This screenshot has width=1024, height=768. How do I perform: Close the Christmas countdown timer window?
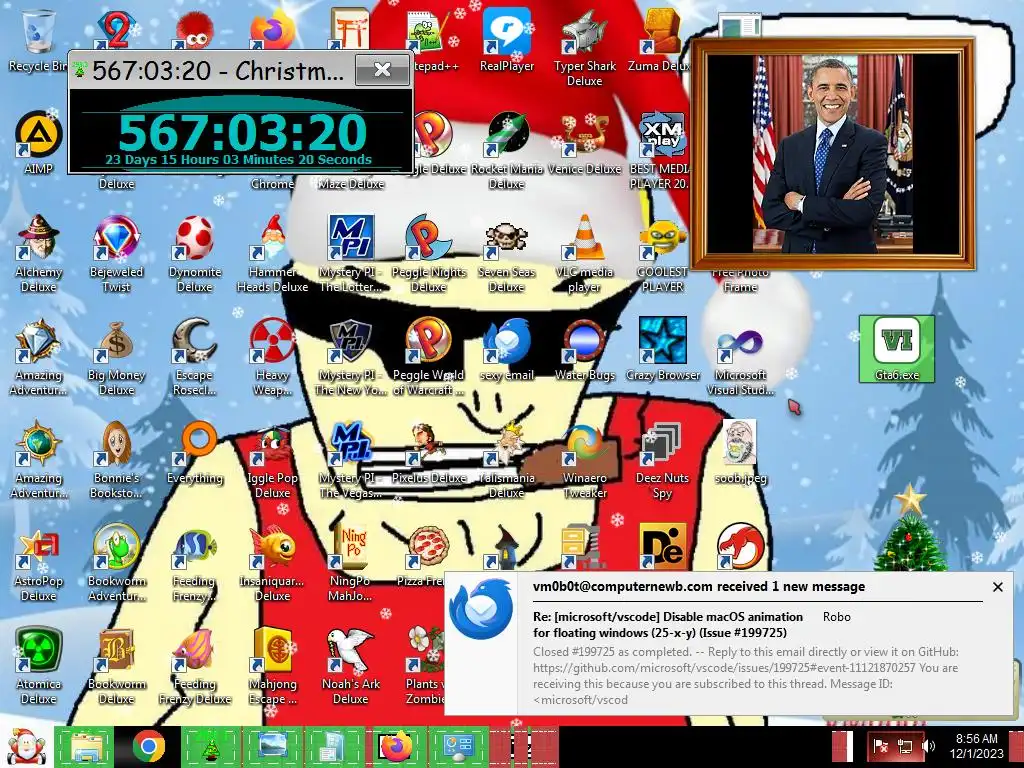point(383,70)
